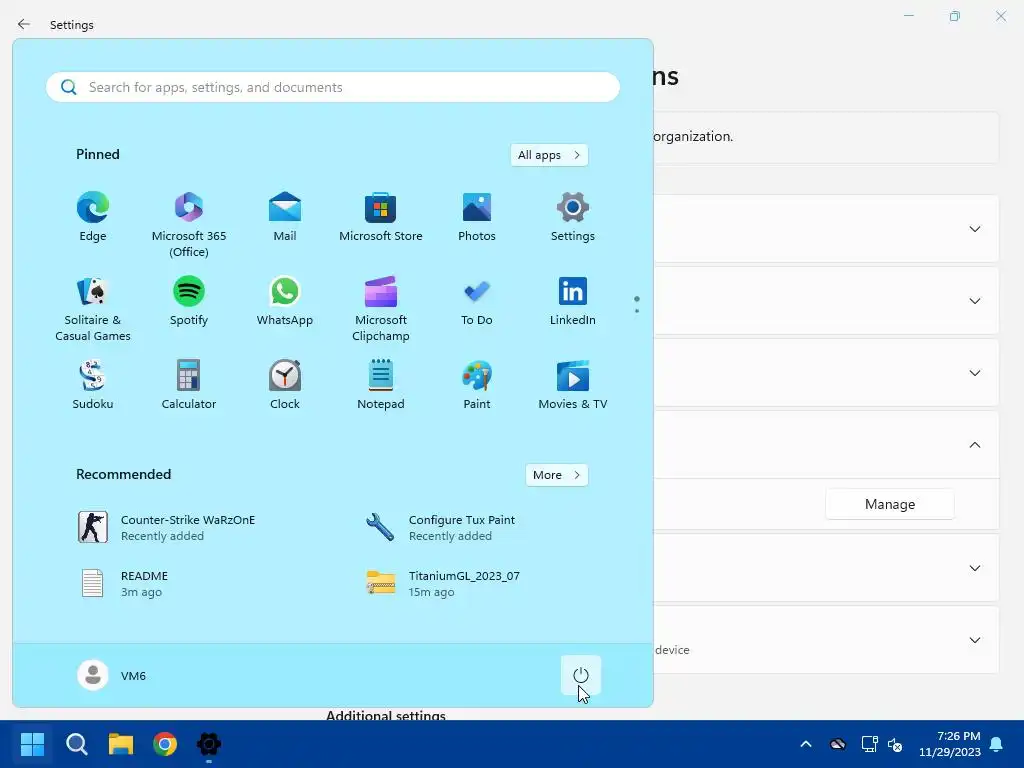Launch the Photos app
The image size is (1024, 768).
coord(477,217)
